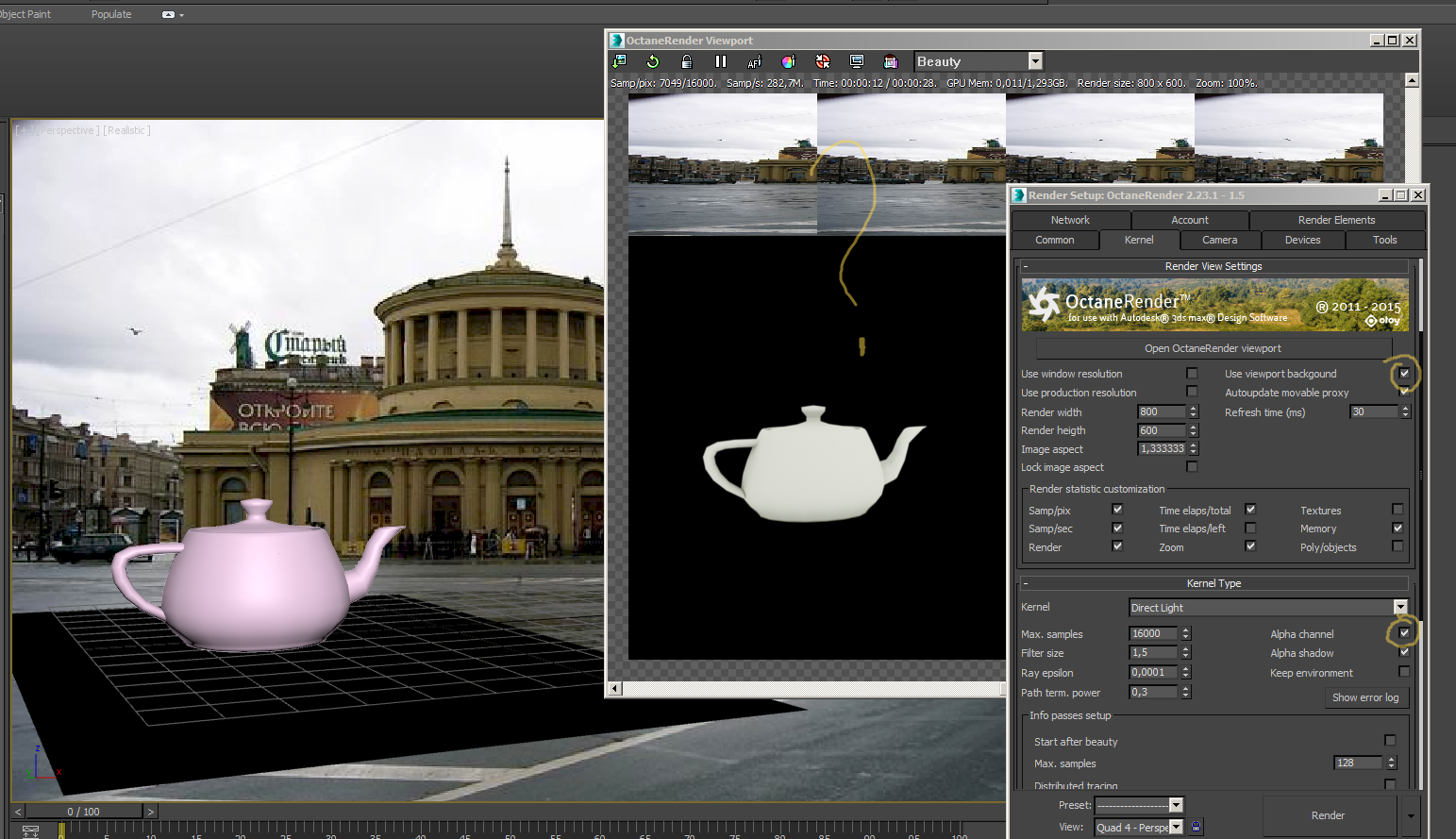Click the 0 / 100 time slider handle

[83, 812]
